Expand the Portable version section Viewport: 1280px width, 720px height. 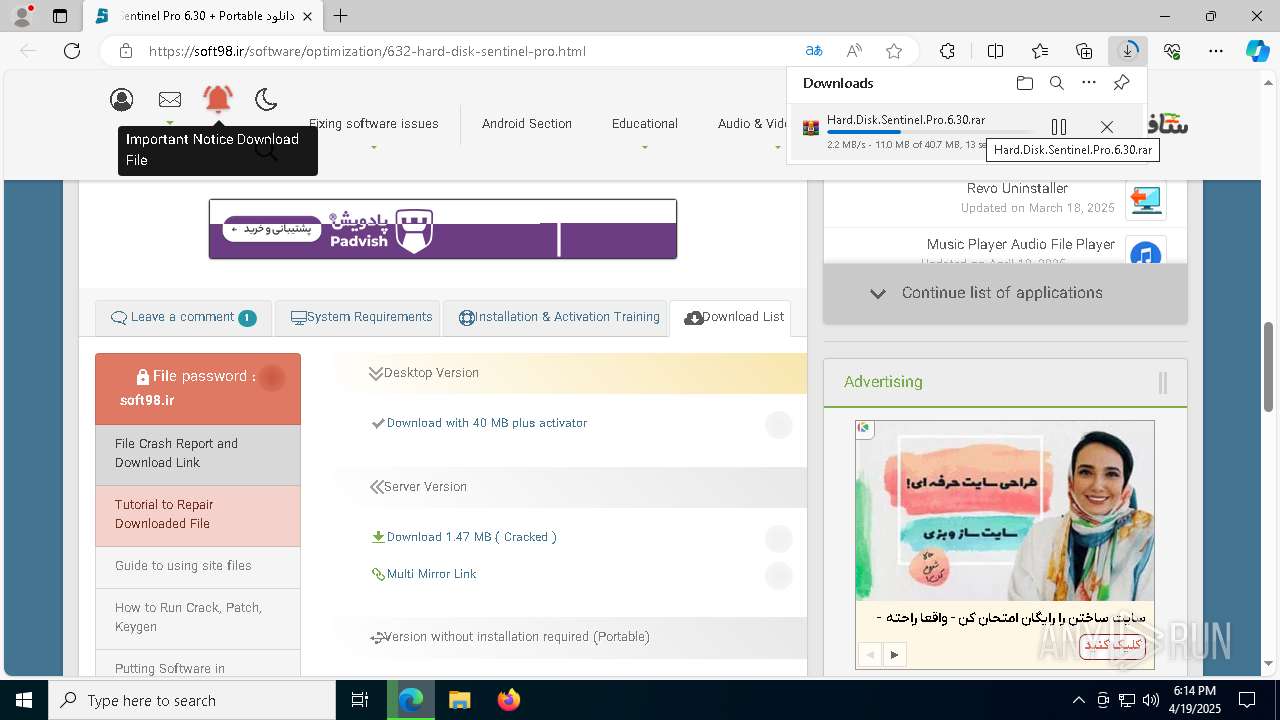(570, 637)
